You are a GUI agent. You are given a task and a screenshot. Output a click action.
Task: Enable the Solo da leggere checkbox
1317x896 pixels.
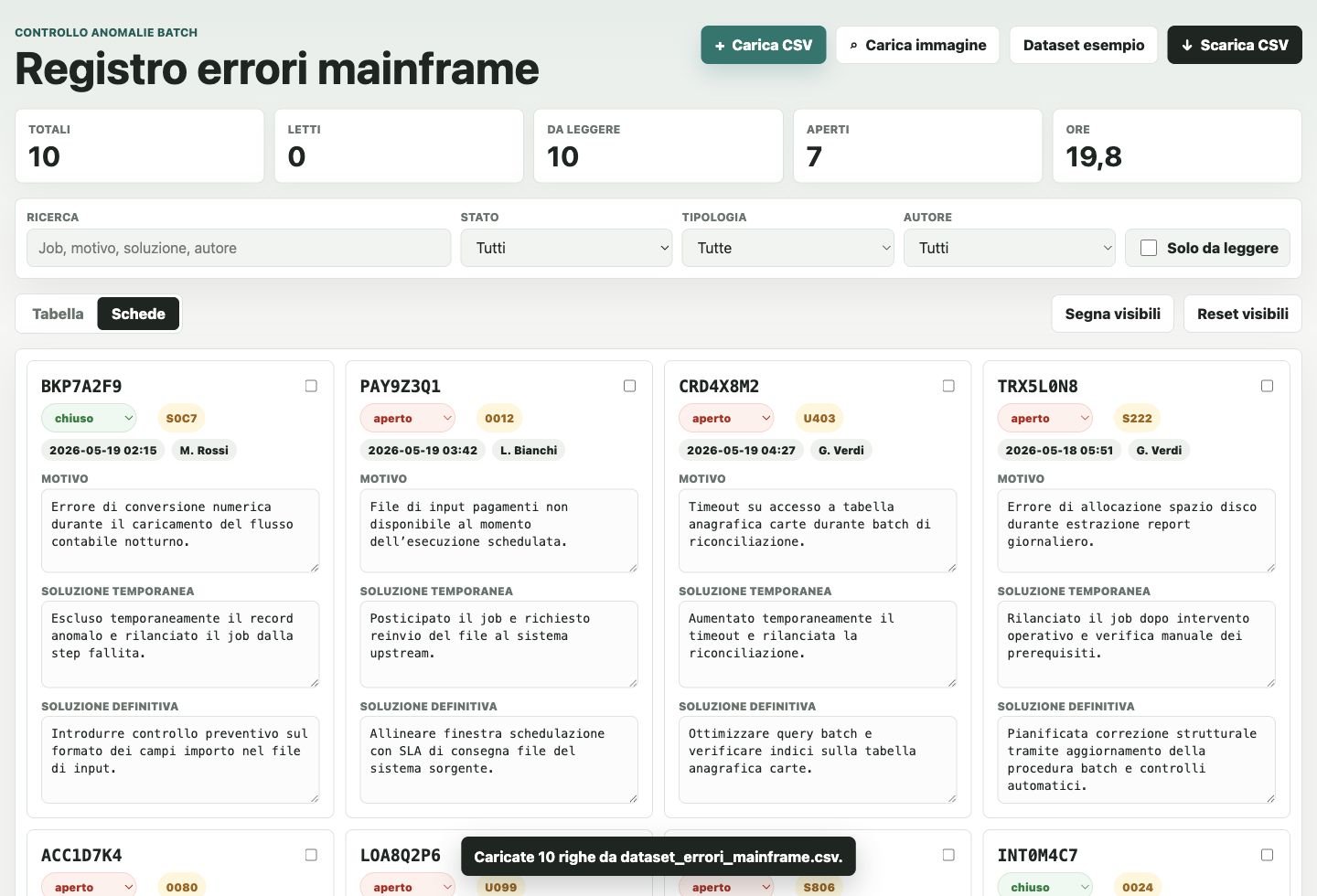(1149, 248)
